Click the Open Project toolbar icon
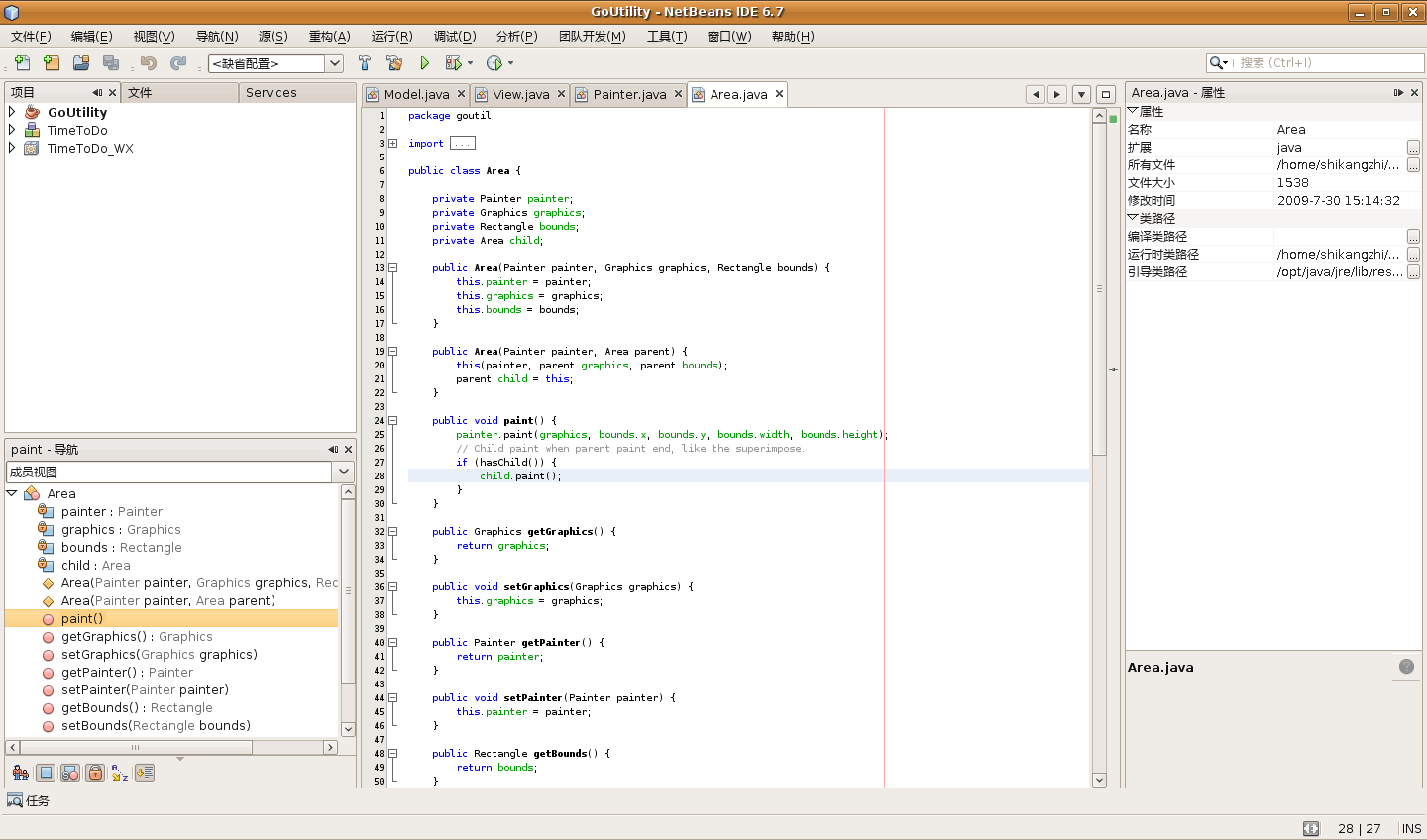The height and width of the screenshot is (840, 1427). tap(81, 63)
